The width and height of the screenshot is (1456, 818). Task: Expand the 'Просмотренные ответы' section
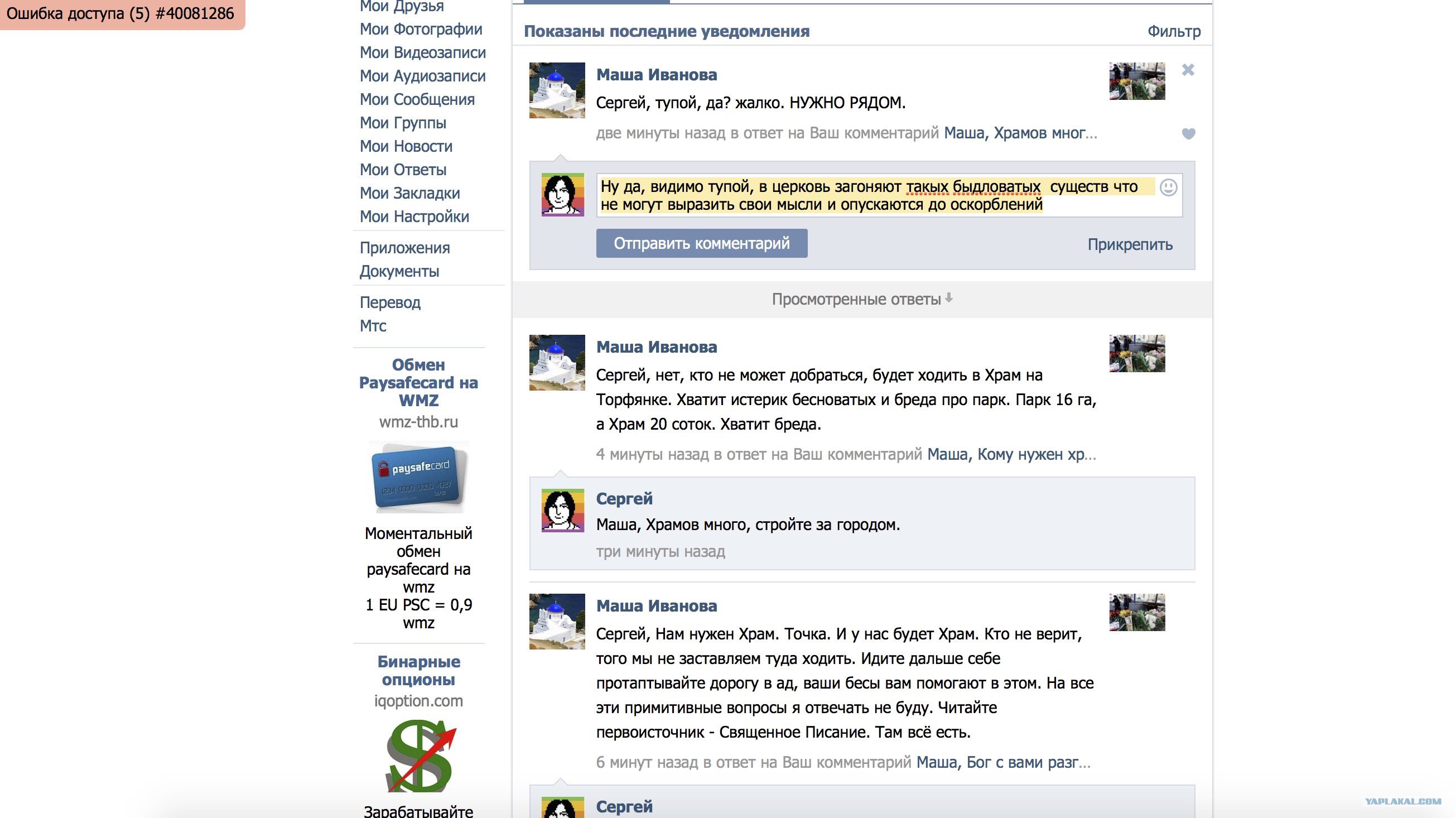pyautogui.click(x=862, y=299)
